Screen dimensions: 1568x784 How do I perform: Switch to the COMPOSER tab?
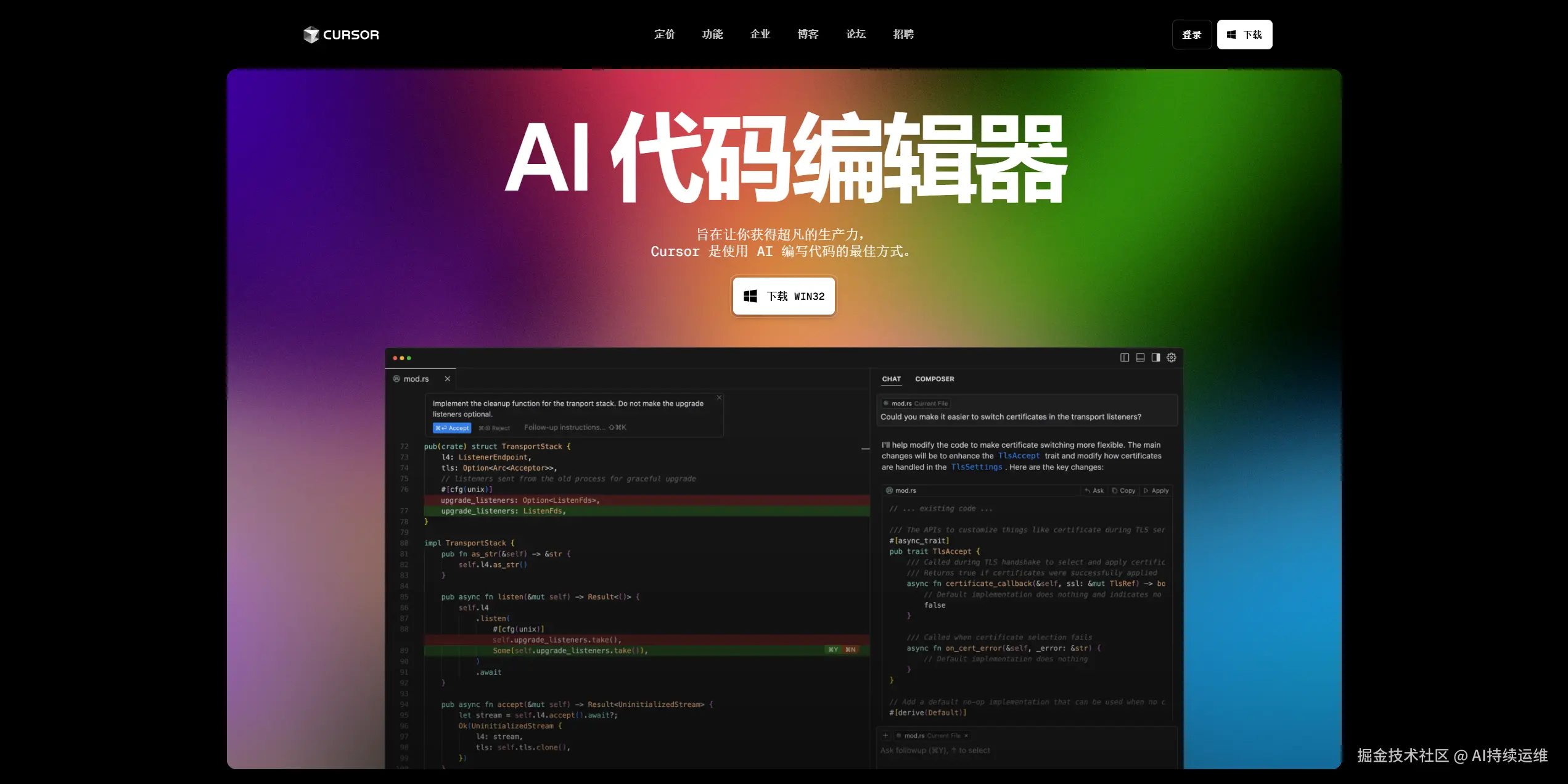point(934,379)
